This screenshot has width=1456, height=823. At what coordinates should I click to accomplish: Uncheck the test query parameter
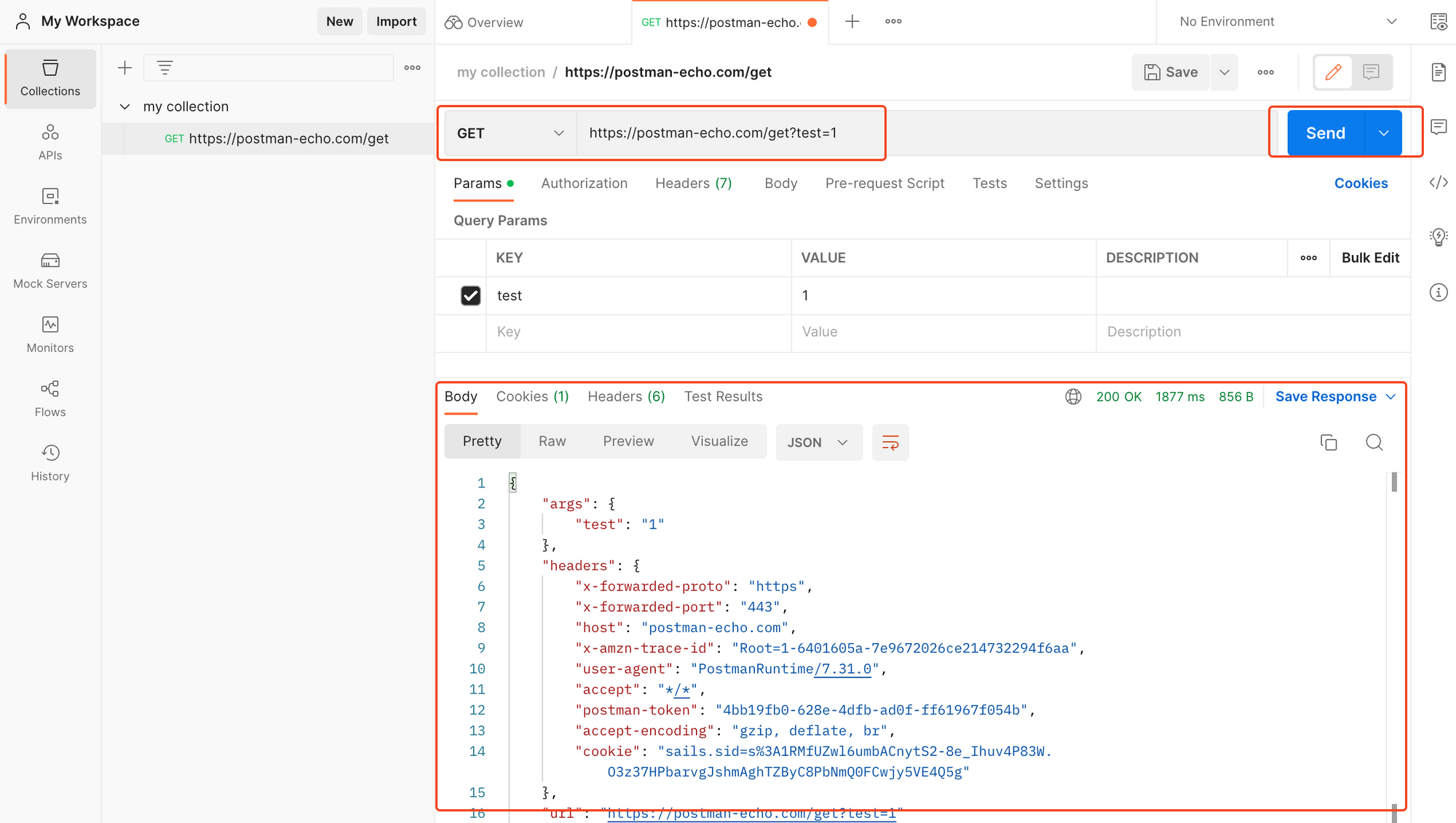click(470, 295)
